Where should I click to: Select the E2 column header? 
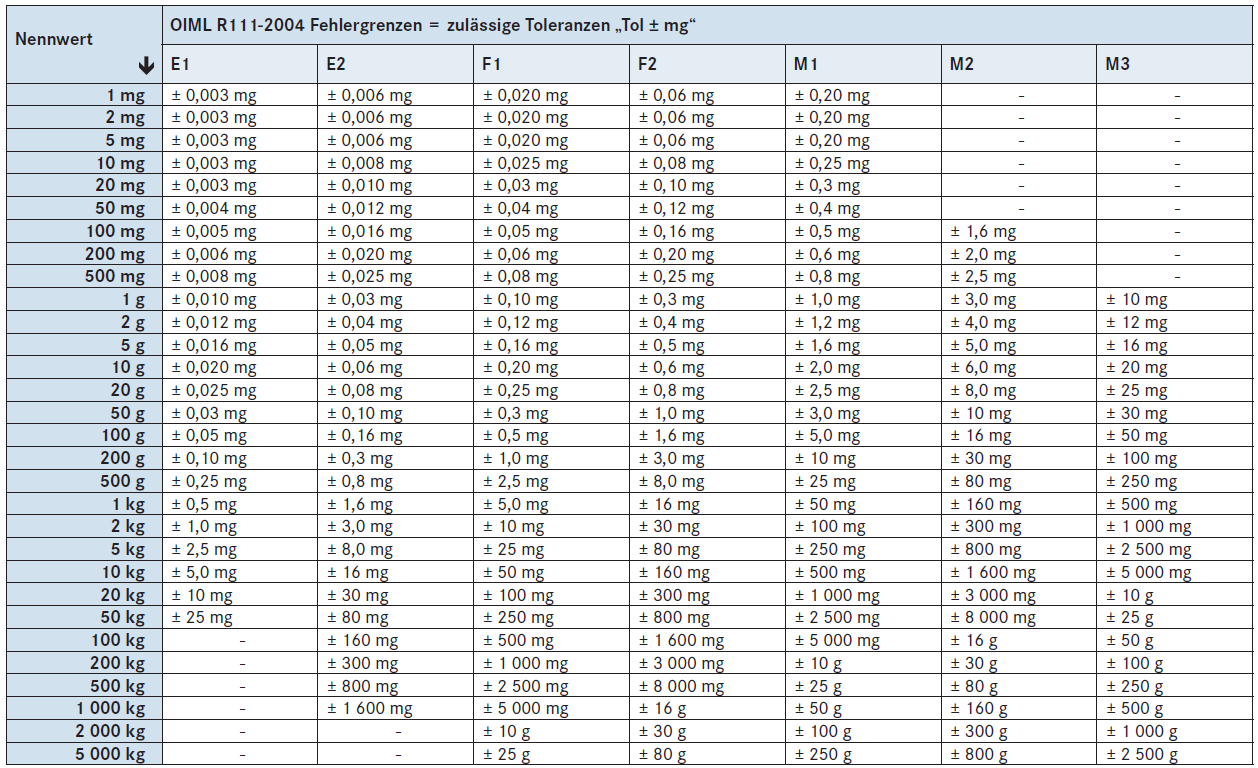point(337,65)
